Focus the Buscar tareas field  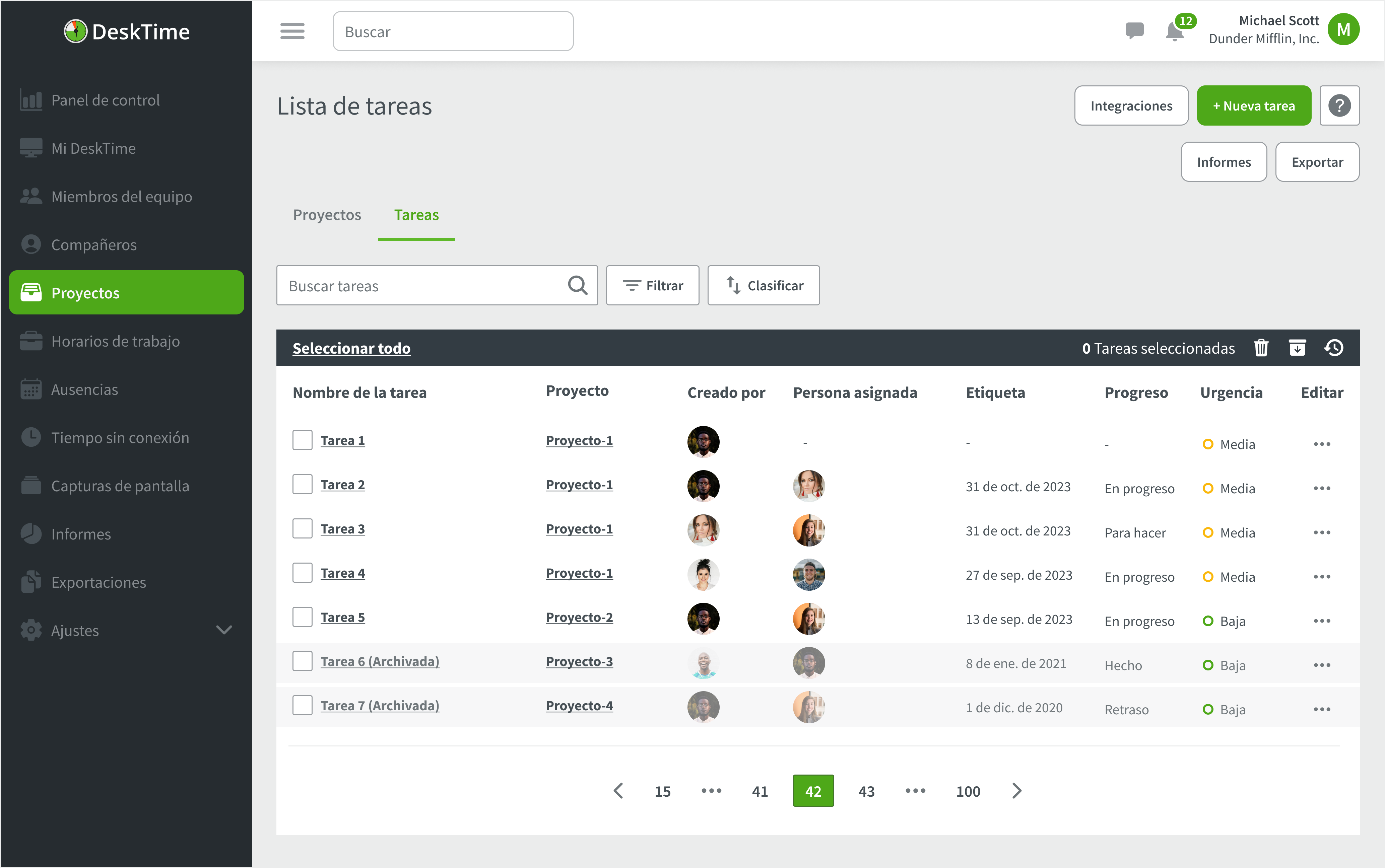[437, 285]
